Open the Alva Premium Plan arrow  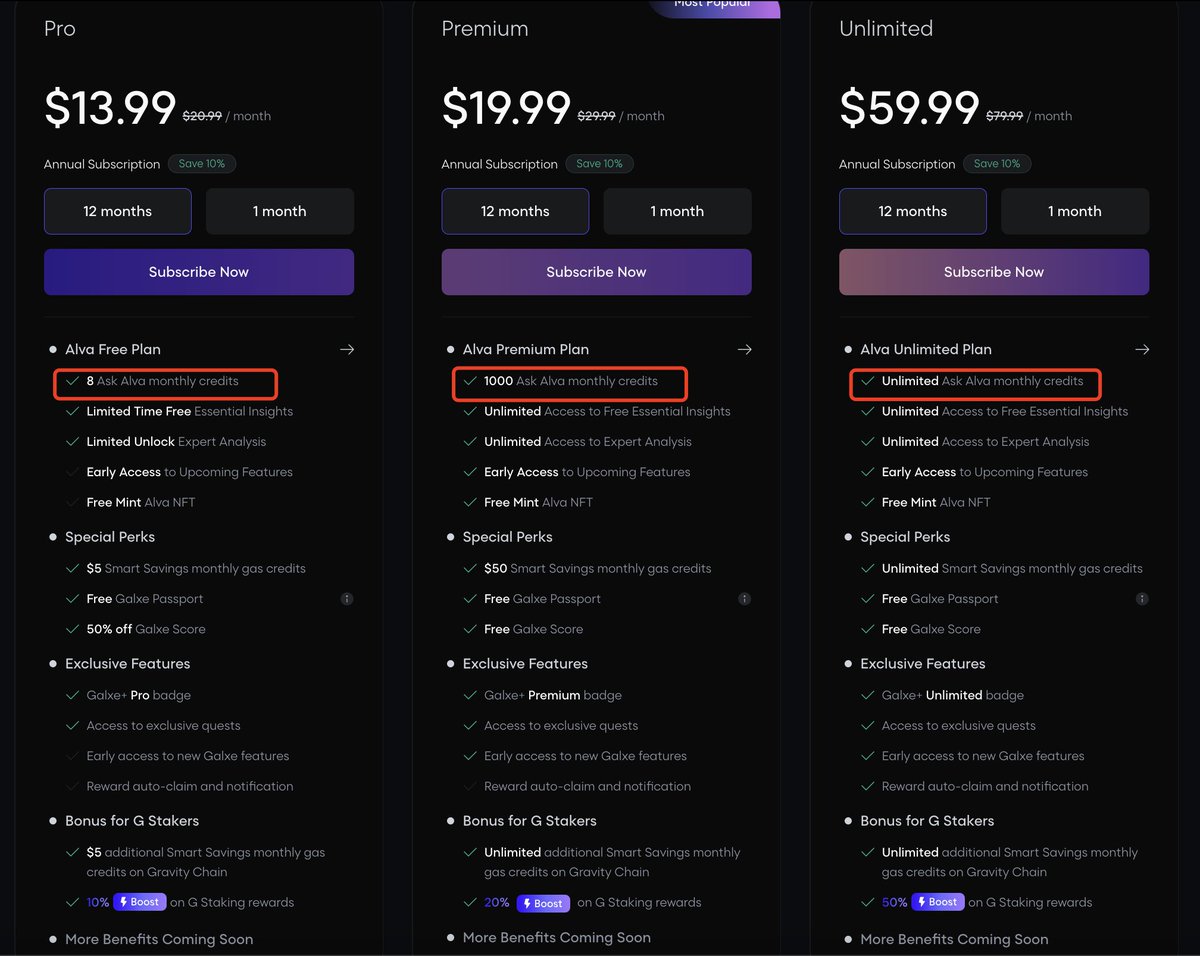tap(744, 349)
